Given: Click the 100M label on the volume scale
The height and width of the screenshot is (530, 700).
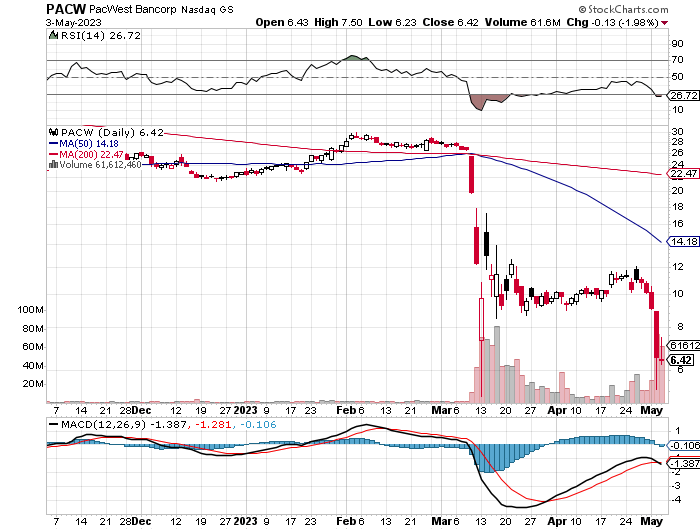Looking at the screenshot, I should 30,309.
